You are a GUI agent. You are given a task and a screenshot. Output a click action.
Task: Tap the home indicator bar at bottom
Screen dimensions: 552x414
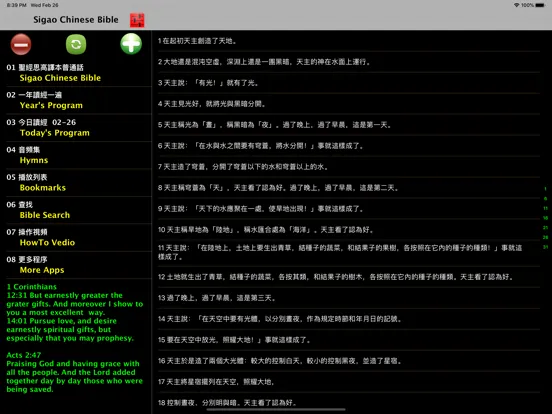[x=276, y=410]
